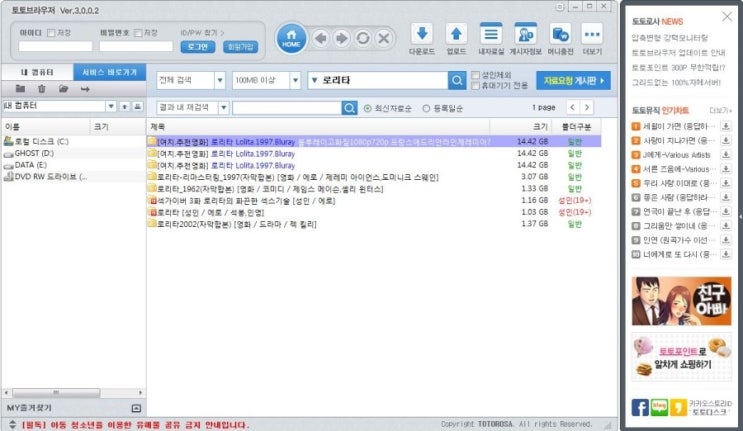Select the 최신자료순 radio button
Screen dimensions: 743x431
point(367,108)
